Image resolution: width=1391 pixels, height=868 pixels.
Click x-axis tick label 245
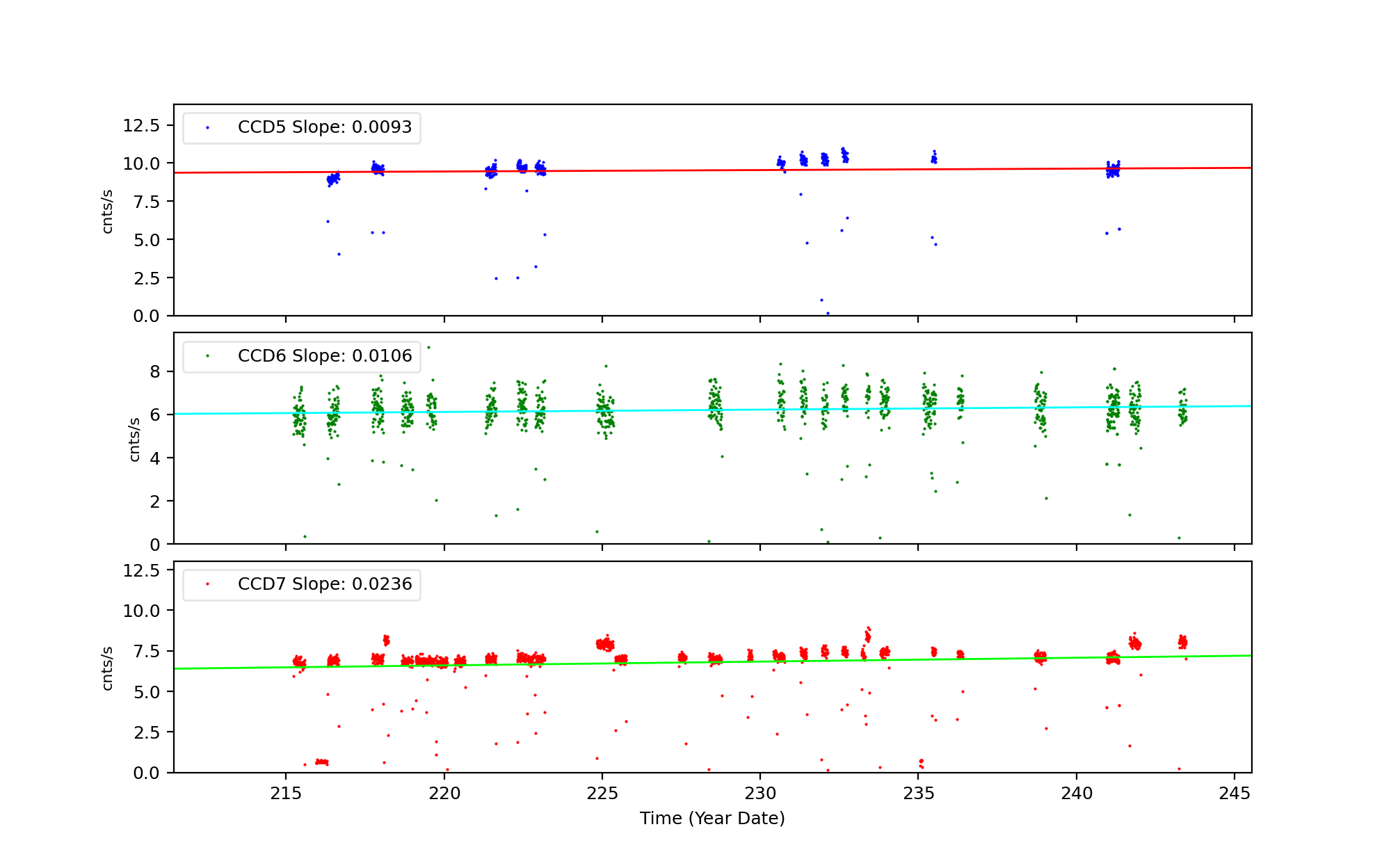pos(1235,794)
